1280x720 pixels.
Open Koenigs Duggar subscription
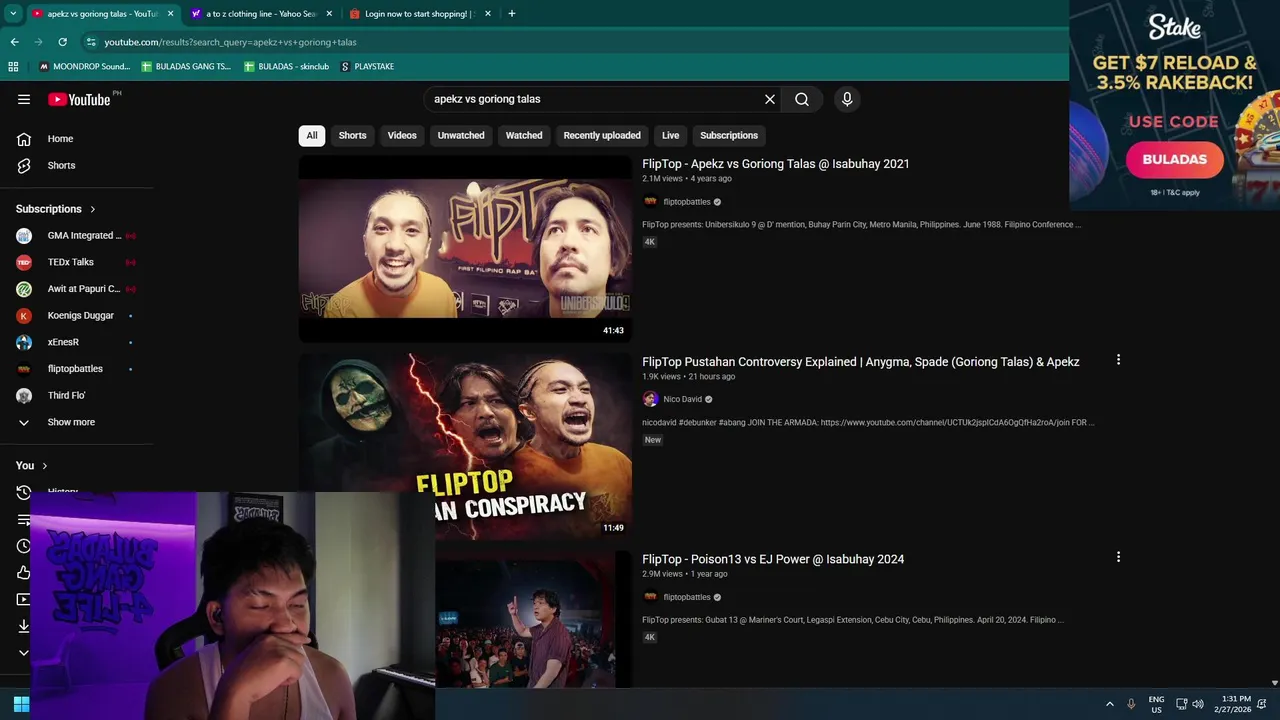coord(76,316)
